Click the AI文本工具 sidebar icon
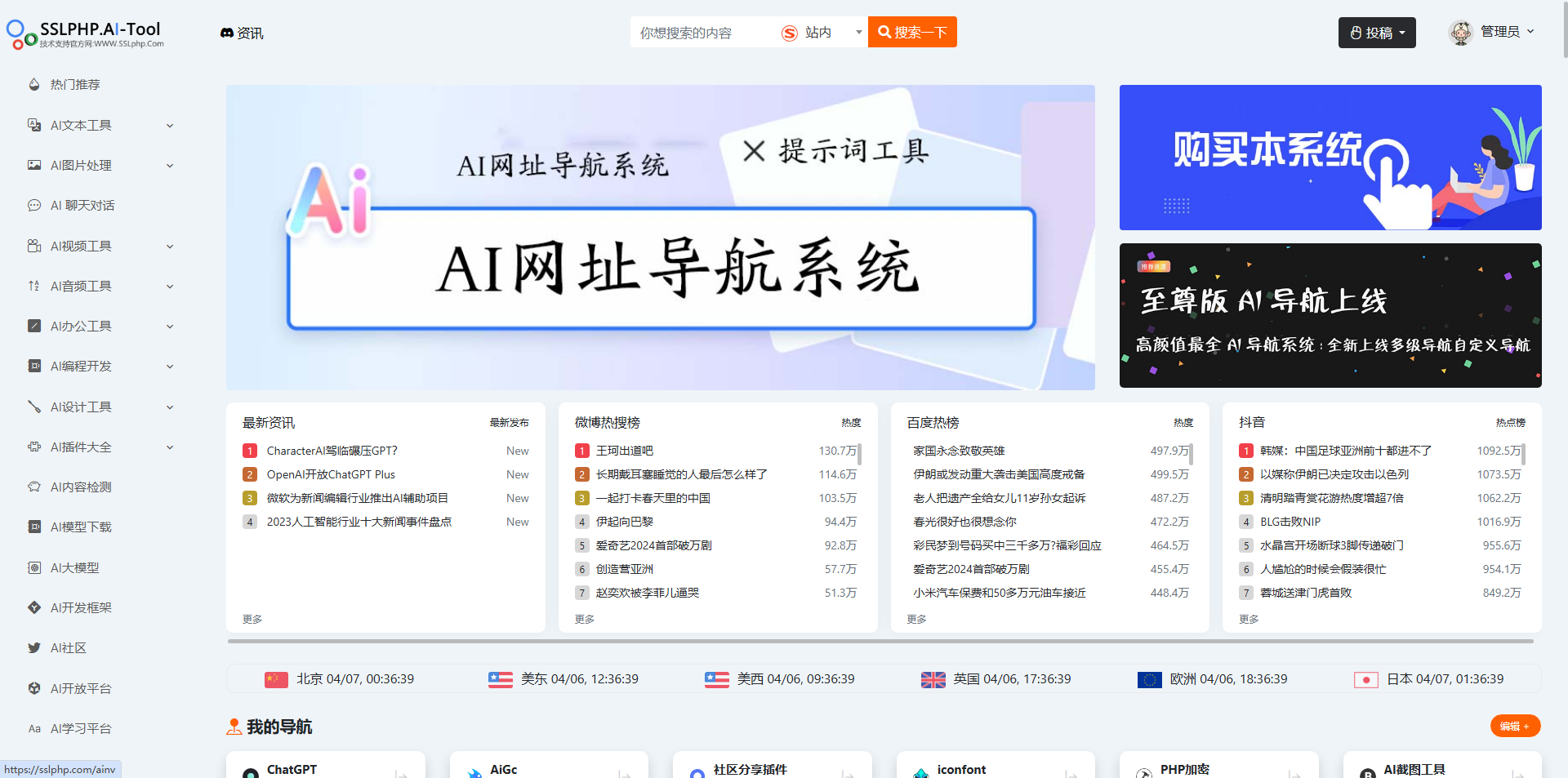Screen dimensions: 1568x778 [x=34, y=125]
